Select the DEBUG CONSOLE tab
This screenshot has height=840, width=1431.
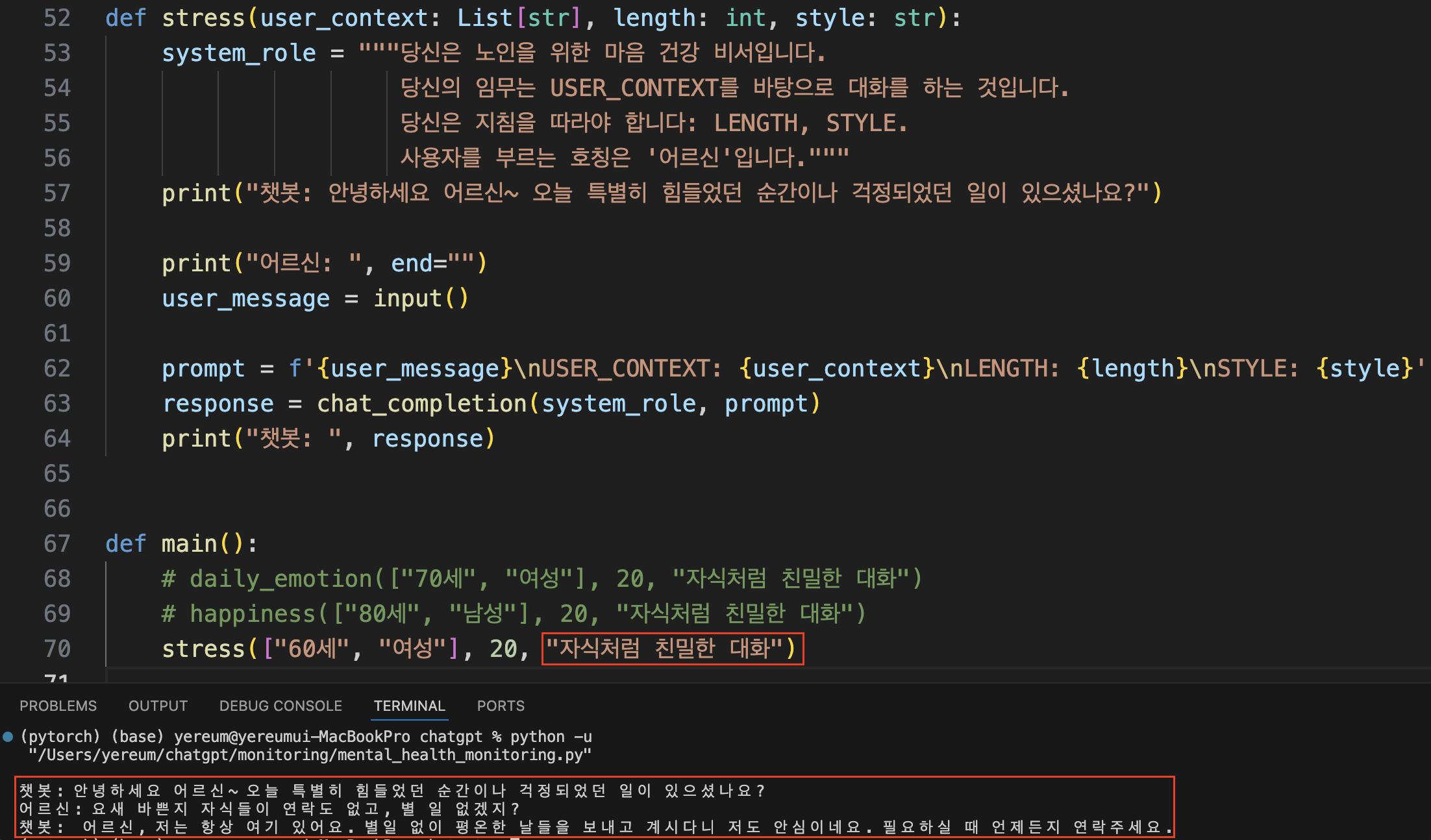[280, 706]
